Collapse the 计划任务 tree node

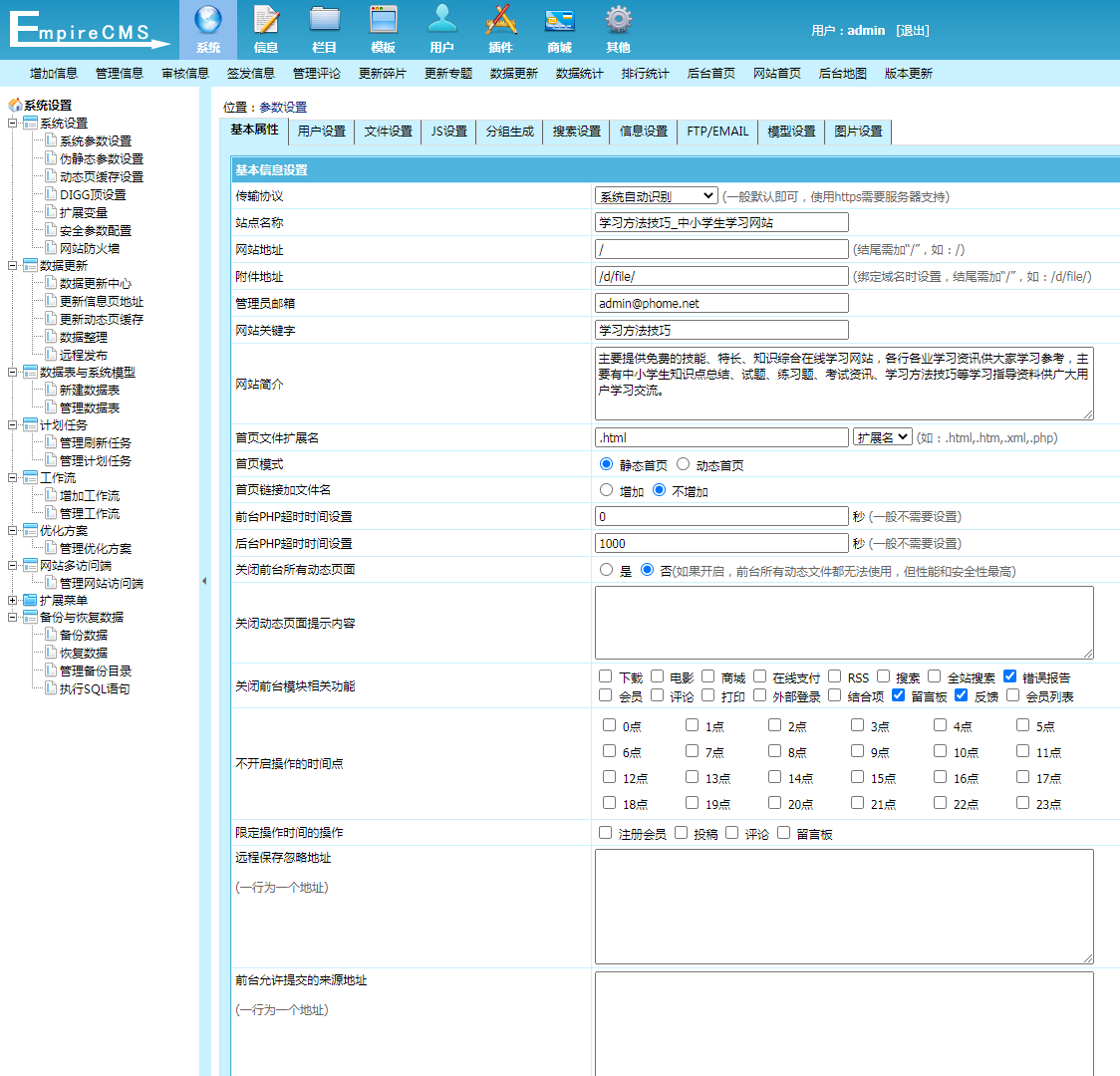[x=12, y=424]
